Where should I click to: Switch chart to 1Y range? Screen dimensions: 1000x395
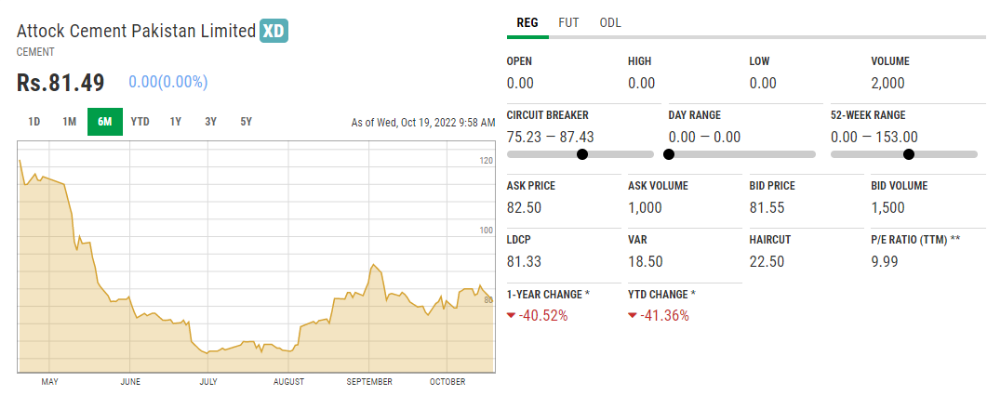(175, 122)
